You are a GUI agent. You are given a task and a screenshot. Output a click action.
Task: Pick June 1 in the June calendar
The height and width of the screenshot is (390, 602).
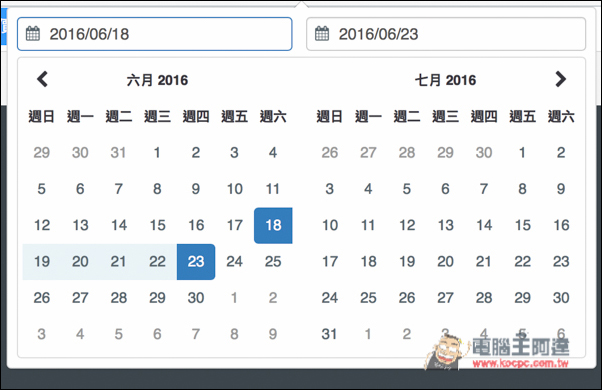[157, 153]
